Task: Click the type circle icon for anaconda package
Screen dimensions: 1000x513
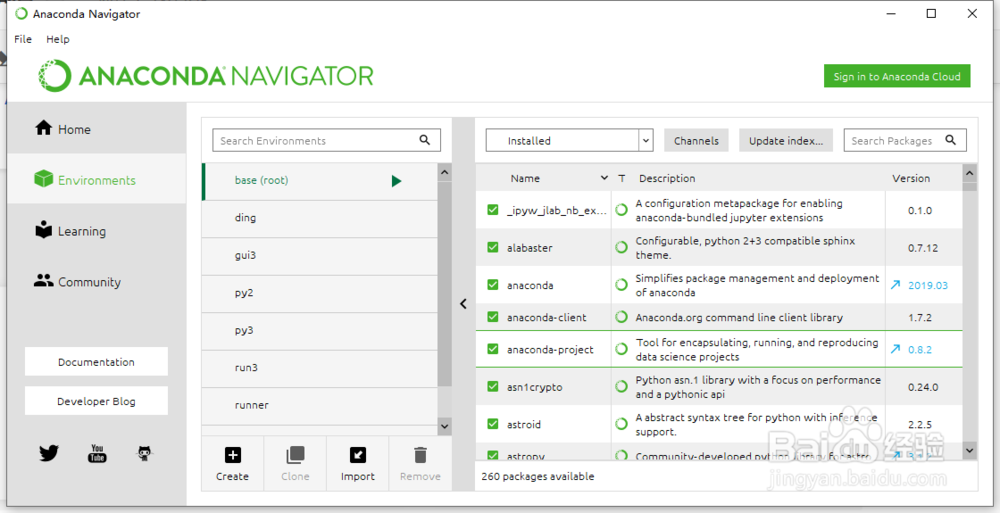Action: [x=621, y=285]
